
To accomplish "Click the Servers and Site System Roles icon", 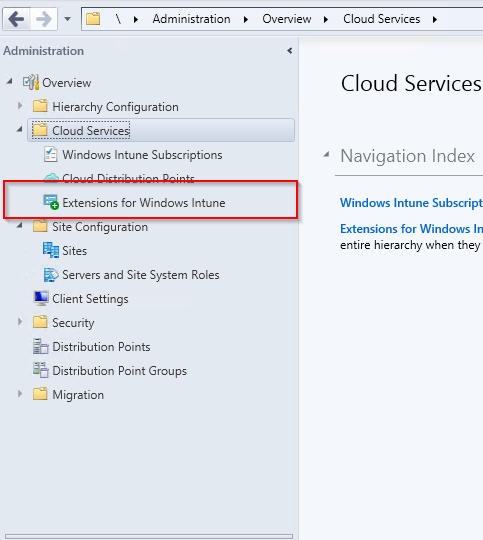I will coord(51,274).
